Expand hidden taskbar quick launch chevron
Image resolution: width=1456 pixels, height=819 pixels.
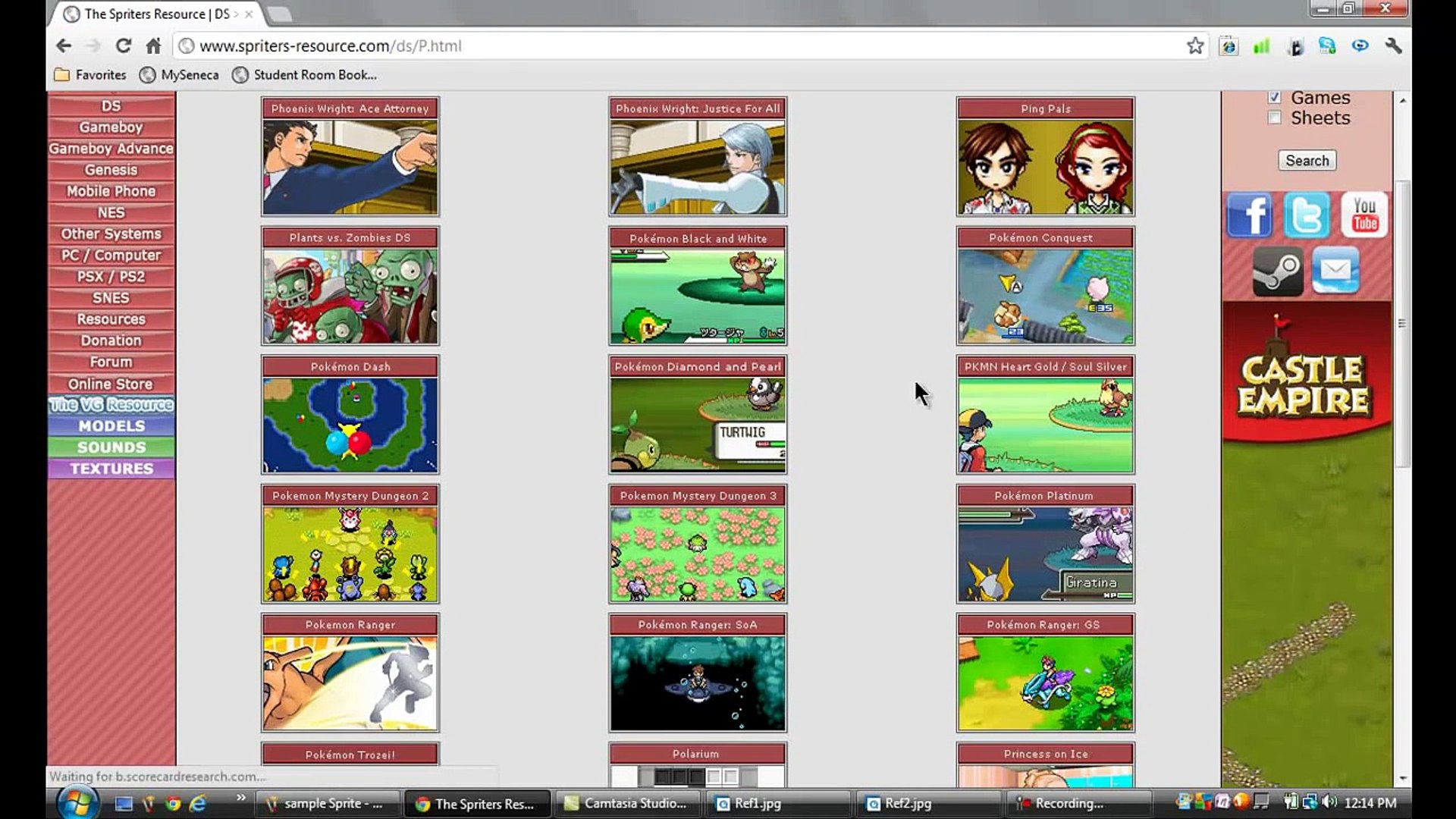tap(241, 798)
